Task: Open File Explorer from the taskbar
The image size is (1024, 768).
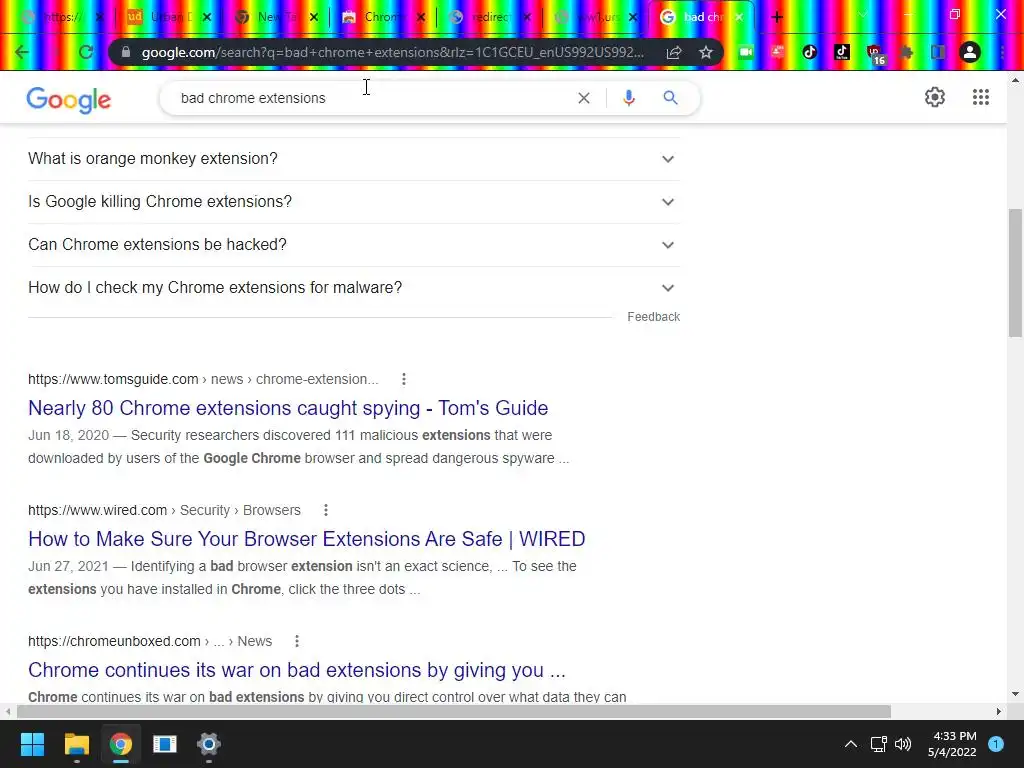Action: (x=76, y=744)
